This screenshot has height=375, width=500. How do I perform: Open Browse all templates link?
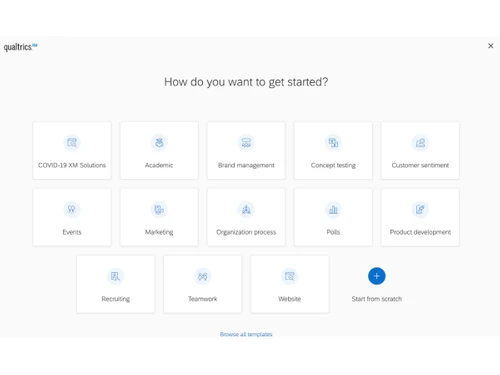[246, 334]
